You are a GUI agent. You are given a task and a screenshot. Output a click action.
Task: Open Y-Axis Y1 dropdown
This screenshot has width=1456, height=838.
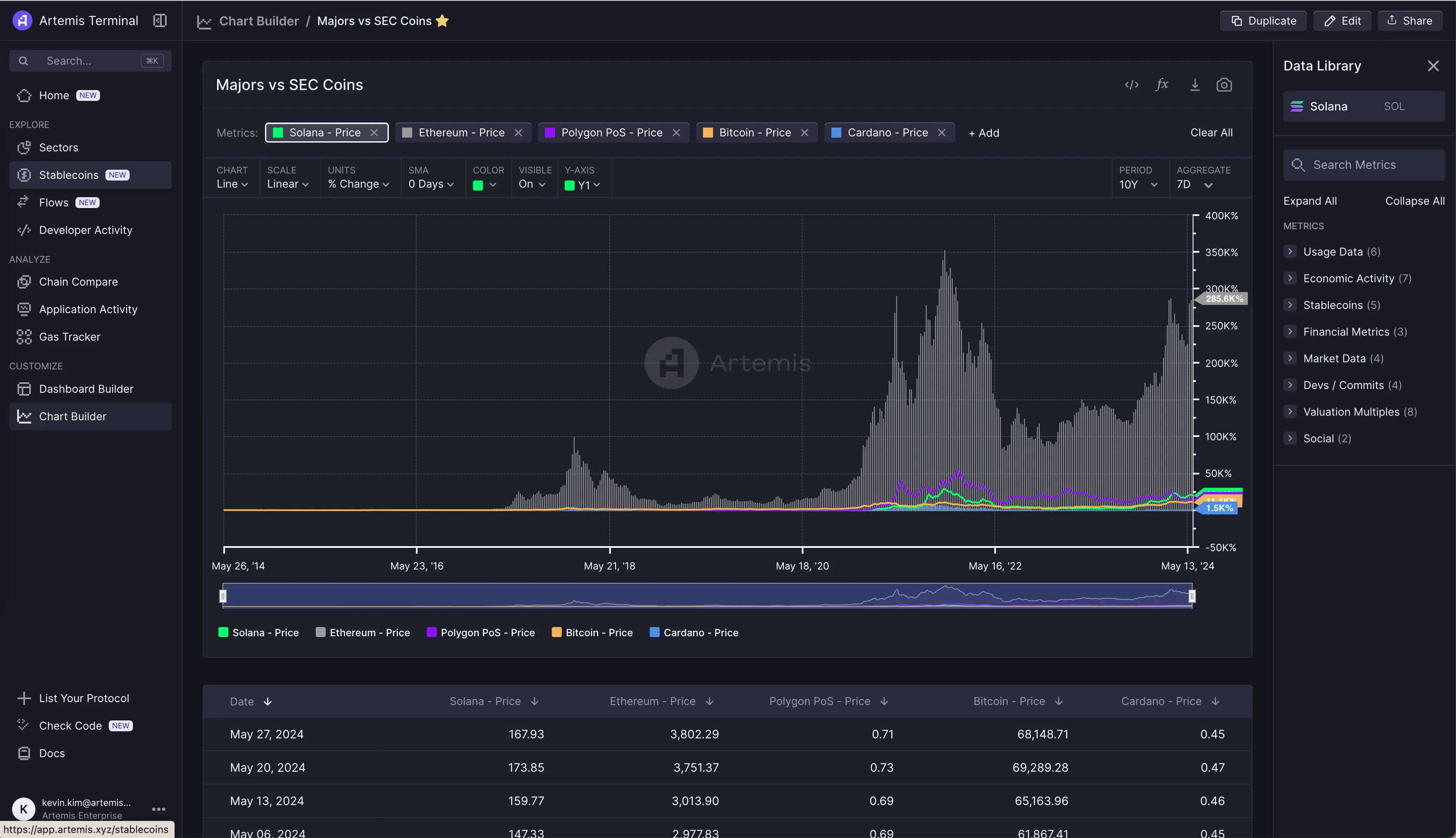583,185
